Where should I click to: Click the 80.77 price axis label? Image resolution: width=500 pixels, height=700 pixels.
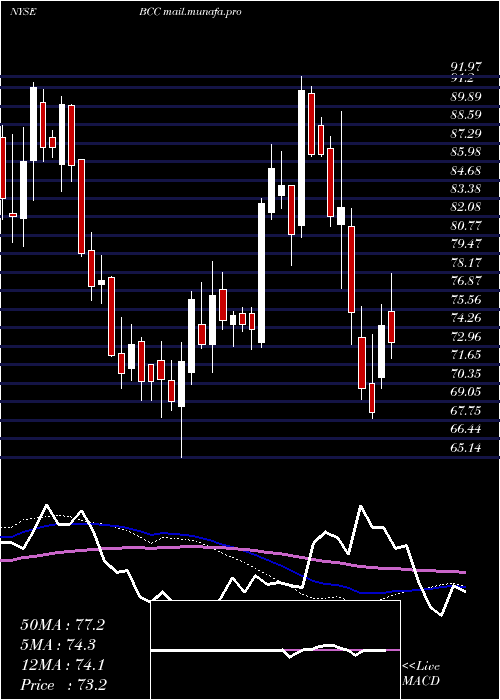tap(466, 226)
